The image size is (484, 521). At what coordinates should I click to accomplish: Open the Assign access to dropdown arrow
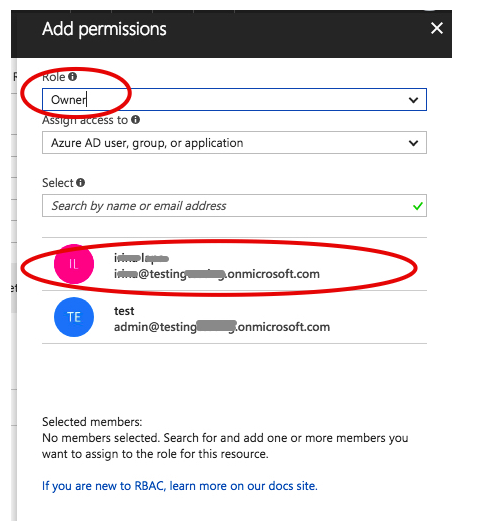coord(413,143)
